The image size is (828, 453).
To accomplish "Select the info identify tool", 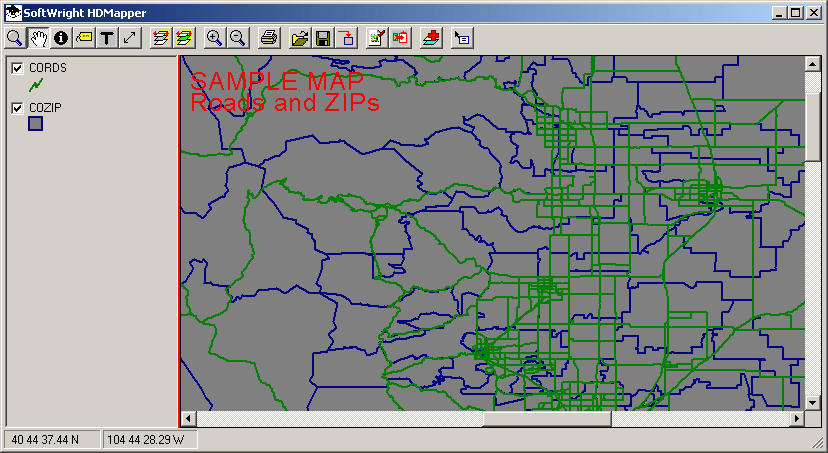I will pyautogui.click(x=61, y=38).
